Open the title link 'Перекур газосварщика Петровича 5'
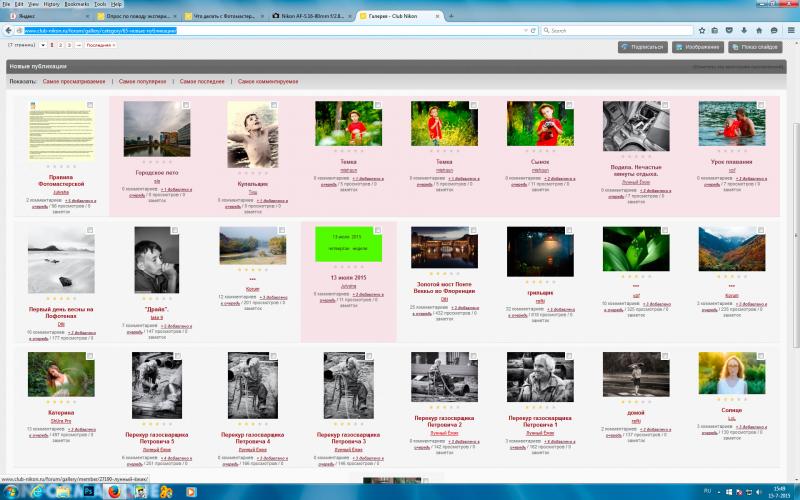Viewport: 800px width, 500px height. point(157,438)
